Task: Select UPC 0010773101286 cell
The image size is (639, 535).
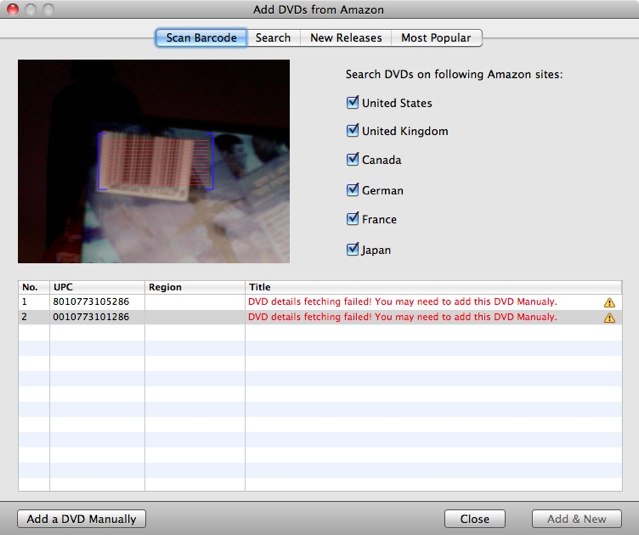Action: [x=97, y=317]
